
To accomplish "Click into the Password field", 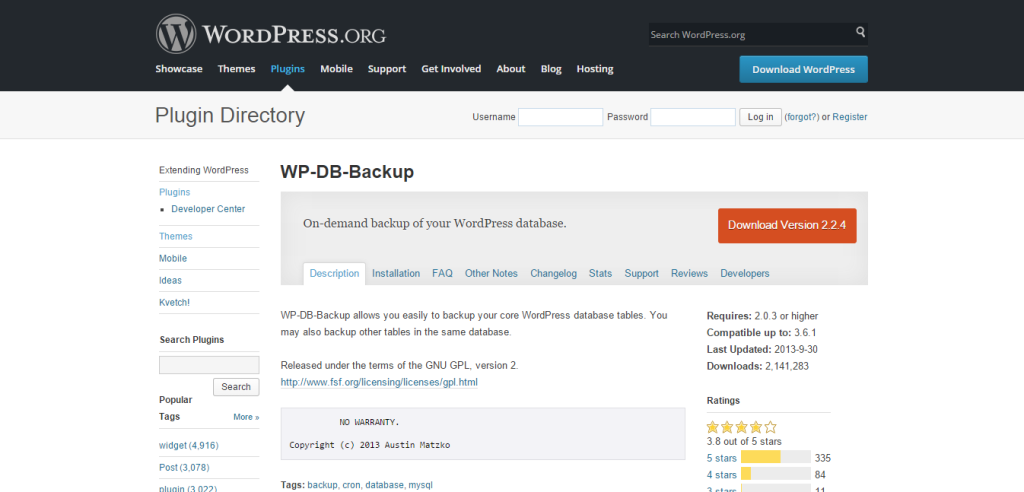I will pyautogui.click(x=693, y=117).
